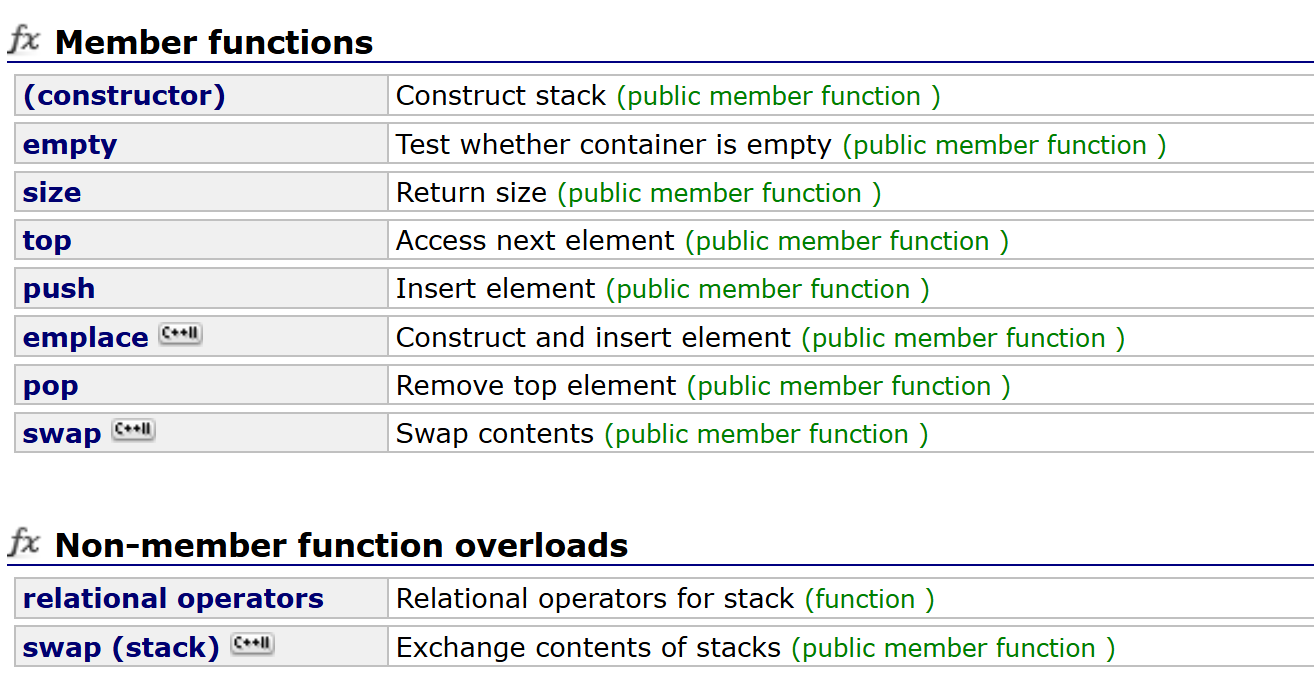
Task: Open the member swap function link
Action: point(62,434)
